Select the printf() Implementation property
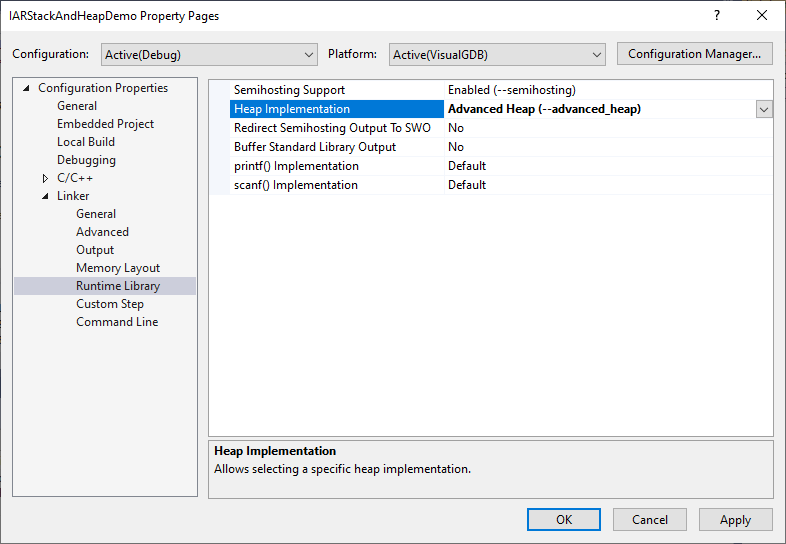The width and height of the screenshot is (786, 544). pyautogui.click(x=296, y=166)
